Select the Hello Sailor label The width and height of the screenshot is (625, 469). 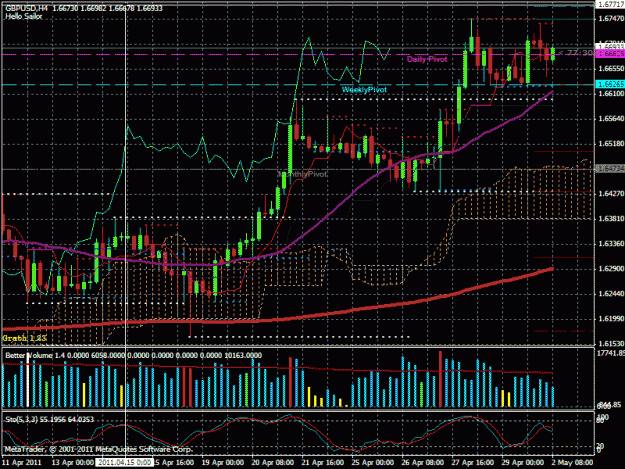24,17
